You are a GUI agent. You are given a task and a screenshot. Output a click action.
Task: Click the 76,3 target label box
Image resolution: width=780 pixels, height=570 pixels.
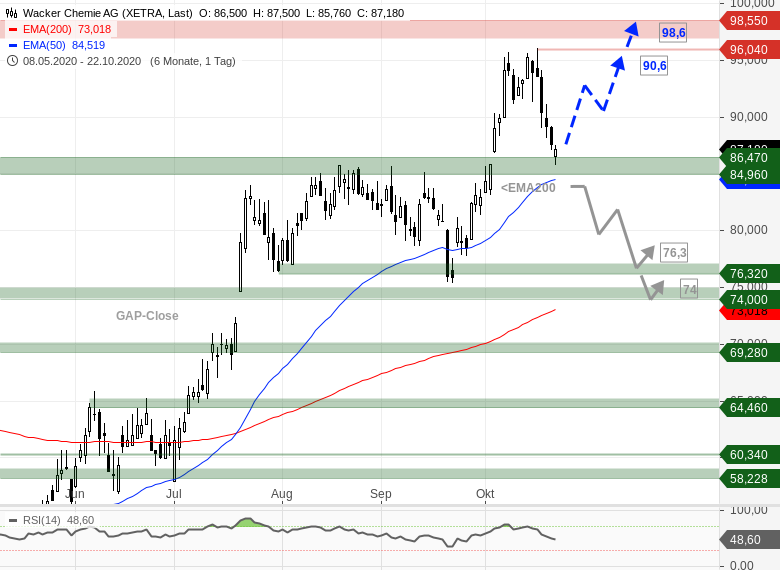[x=674, y=253]
